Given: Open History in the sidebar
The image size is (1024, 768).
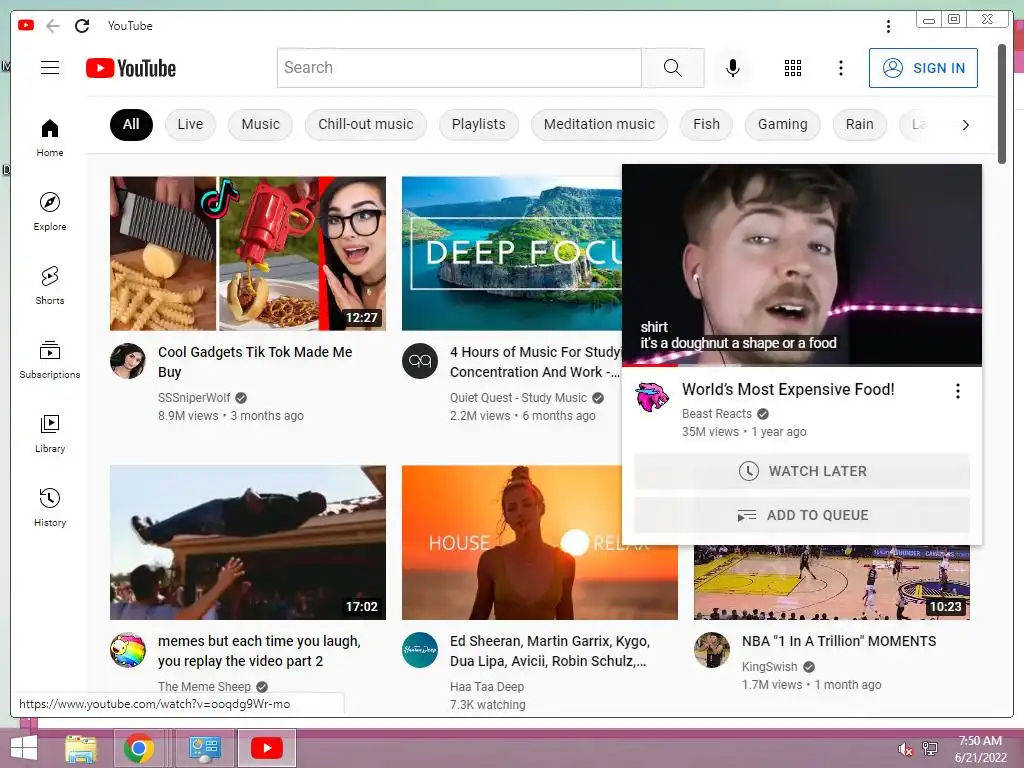Looking at the screenshot, I should pos(50,507).
